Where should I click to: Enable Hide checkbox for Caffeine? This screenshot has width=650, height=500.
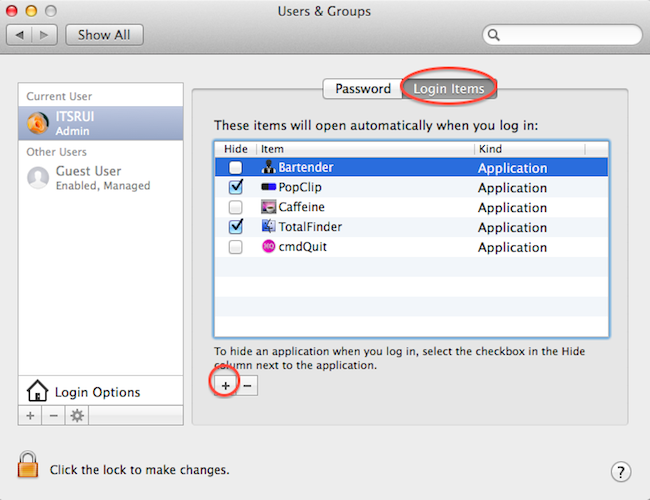point(235,207)
